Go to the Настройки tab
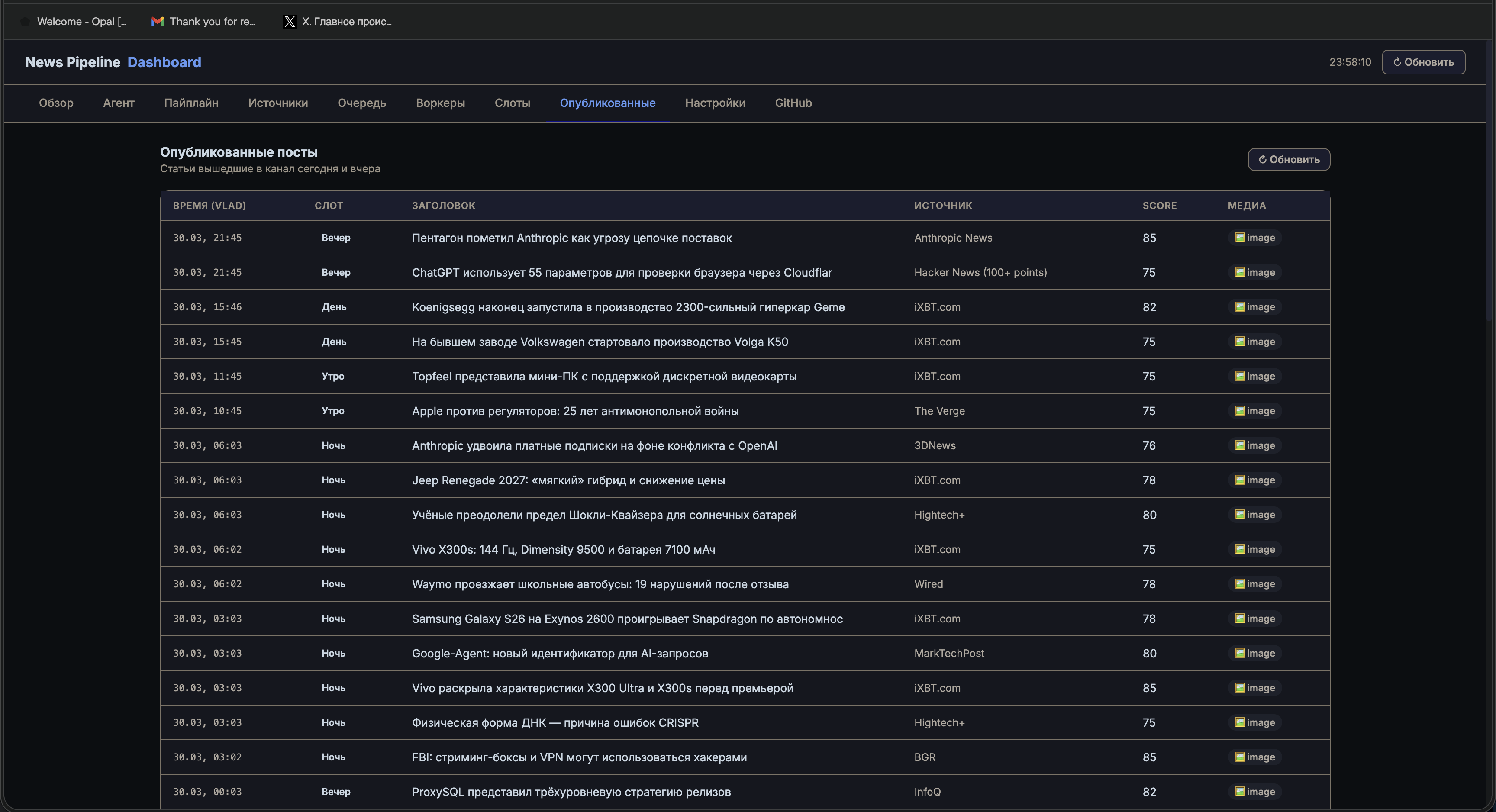Image resolution: width=1496 pixels, height=812 pixels. tap(715, 103)
